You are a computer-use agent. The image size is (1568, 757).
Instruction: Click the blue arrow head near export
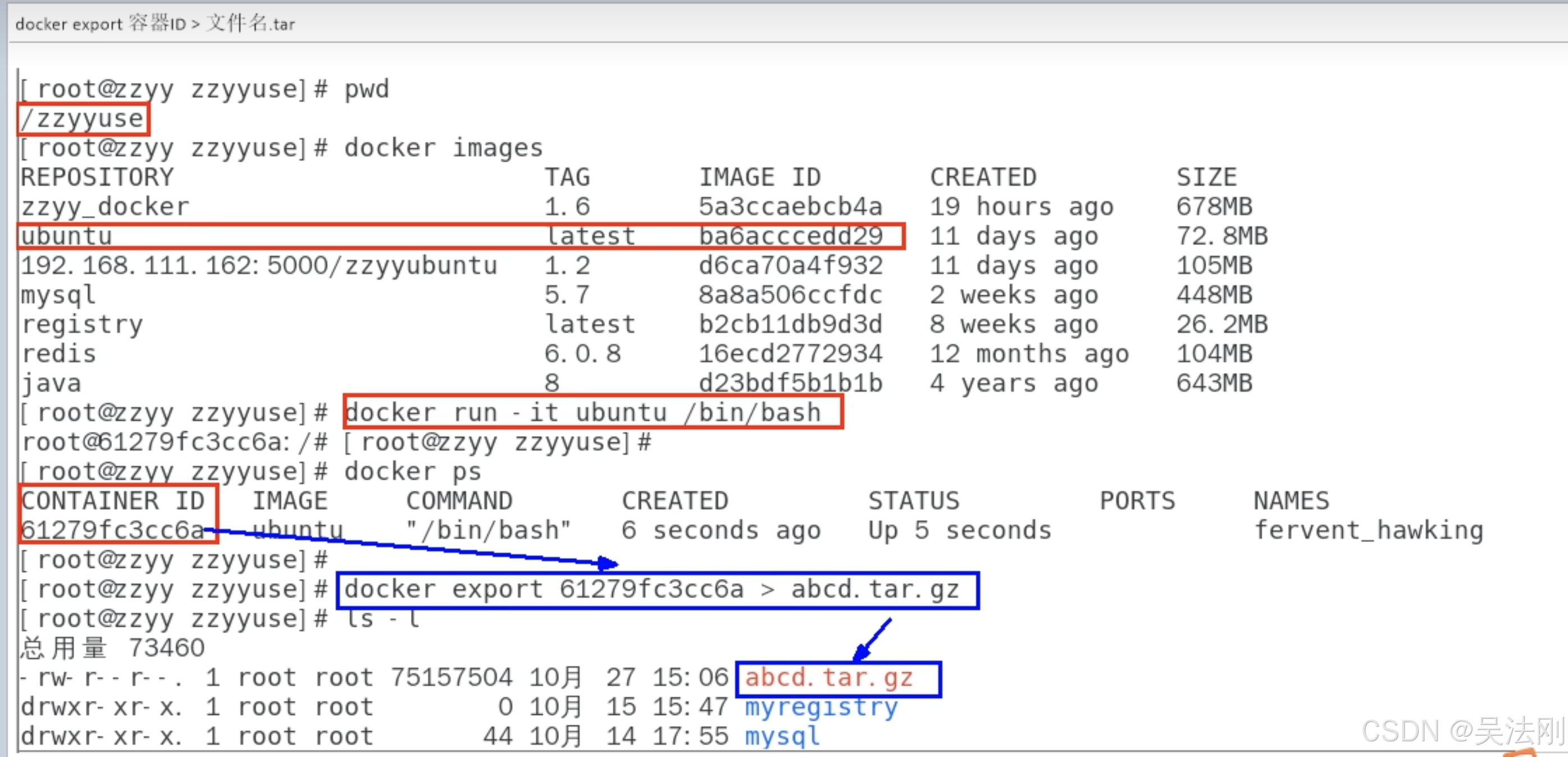coord(609,563)
